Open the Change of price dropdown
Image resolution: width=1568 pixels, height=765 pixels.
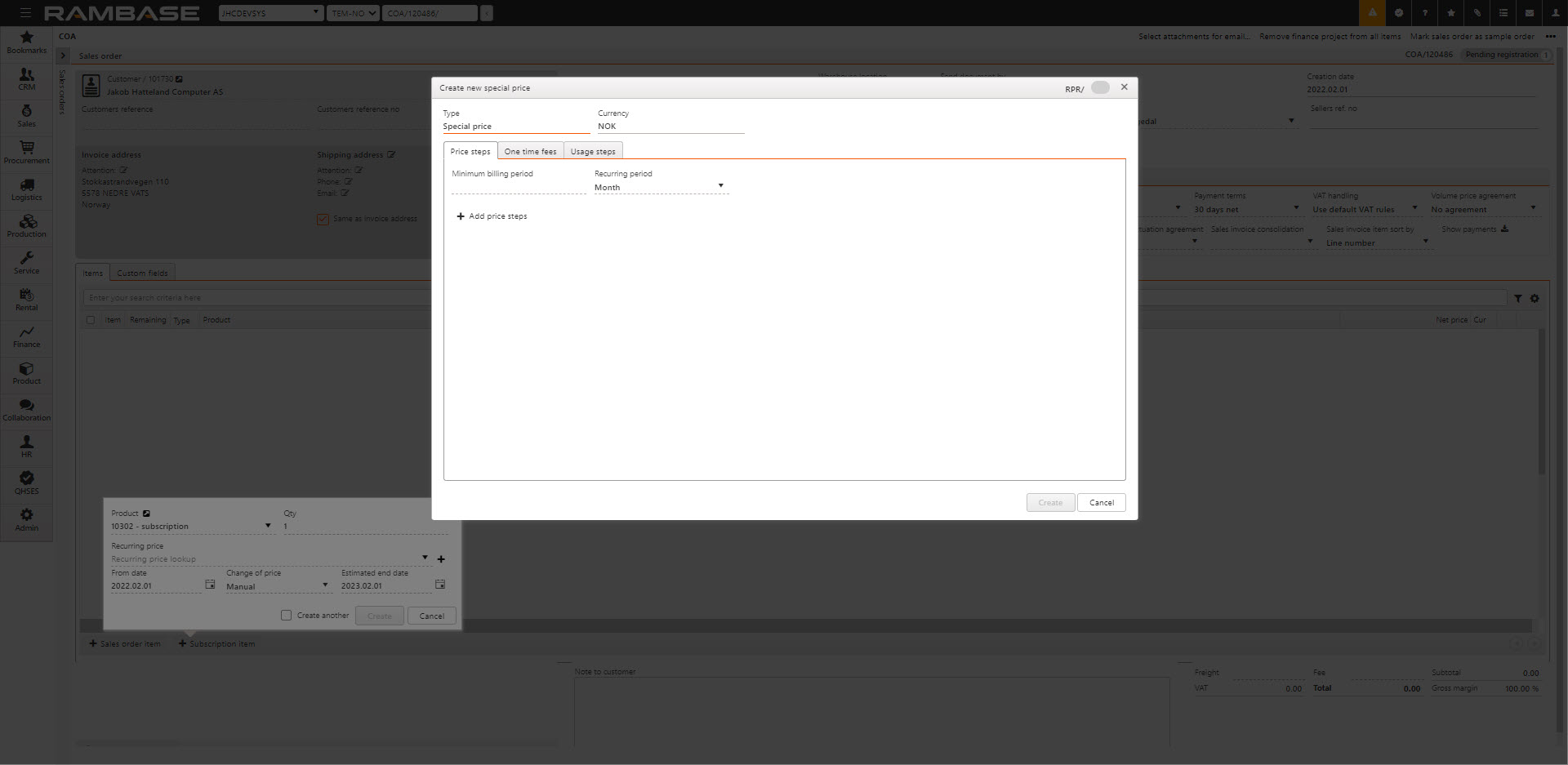point(278,586)
